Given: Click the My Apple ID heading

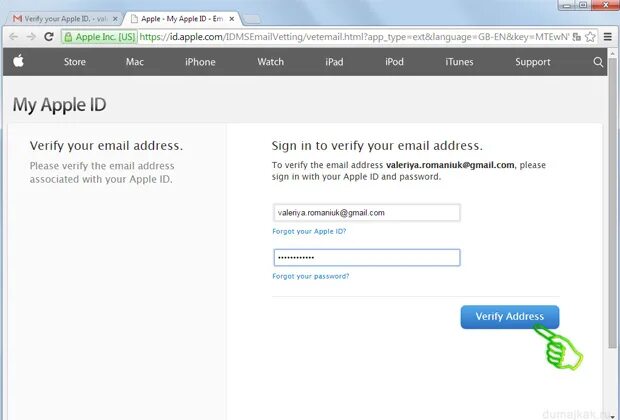Looking at the screenshot, I should coord(59,105).
